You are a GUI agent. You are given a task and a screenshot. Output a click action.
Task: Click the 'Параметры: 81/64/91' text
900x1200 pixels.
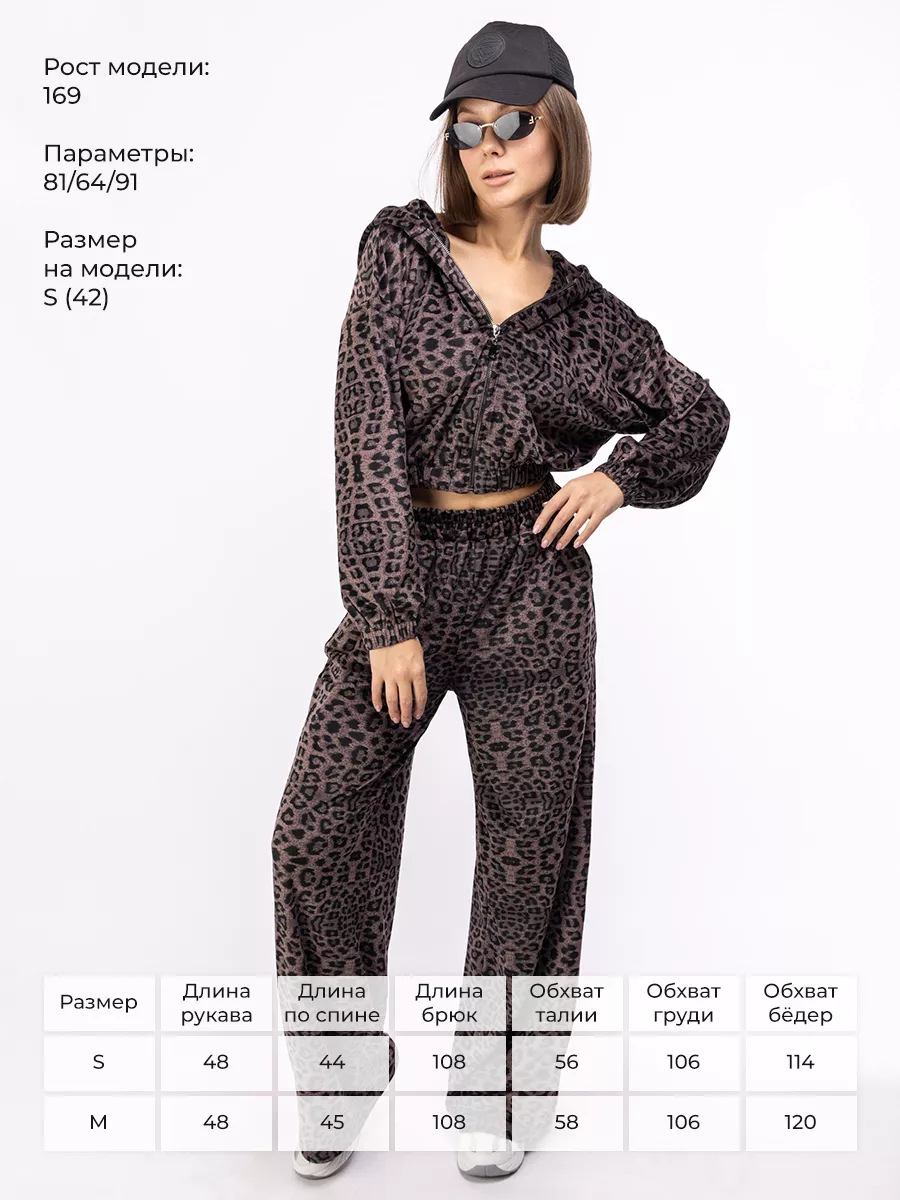[118, 168]
